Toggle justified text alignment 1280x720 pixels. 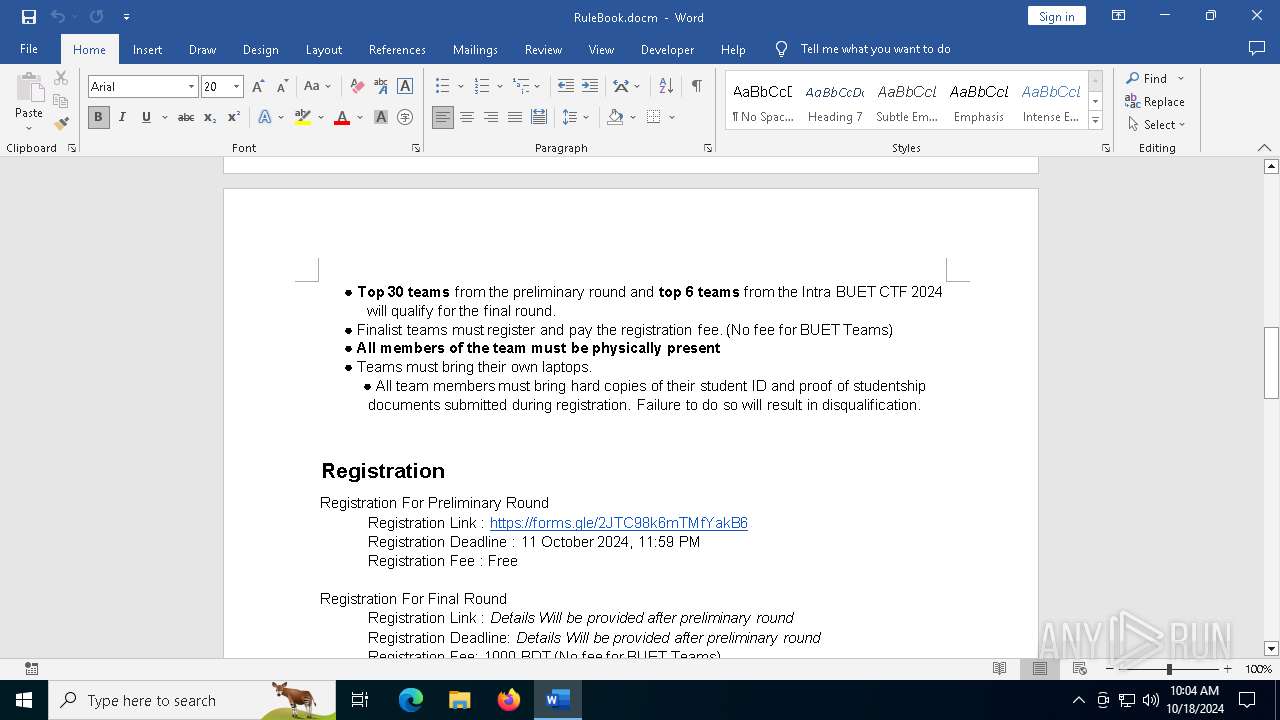coord(515,118)
